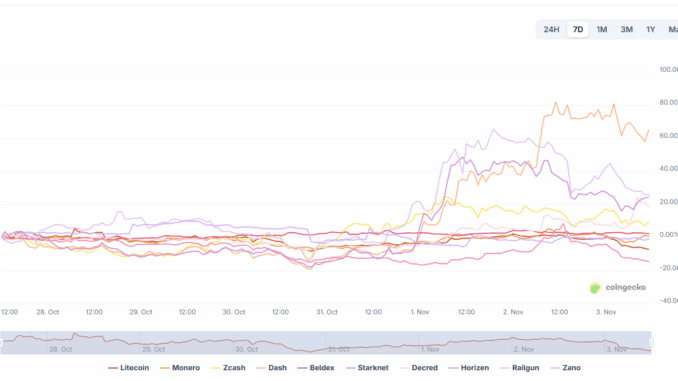This screenshot has height=381, width=678.
Task: Click the 2. Nov label on x-axis
Action: pyautogui.click(x=513, y=312)
